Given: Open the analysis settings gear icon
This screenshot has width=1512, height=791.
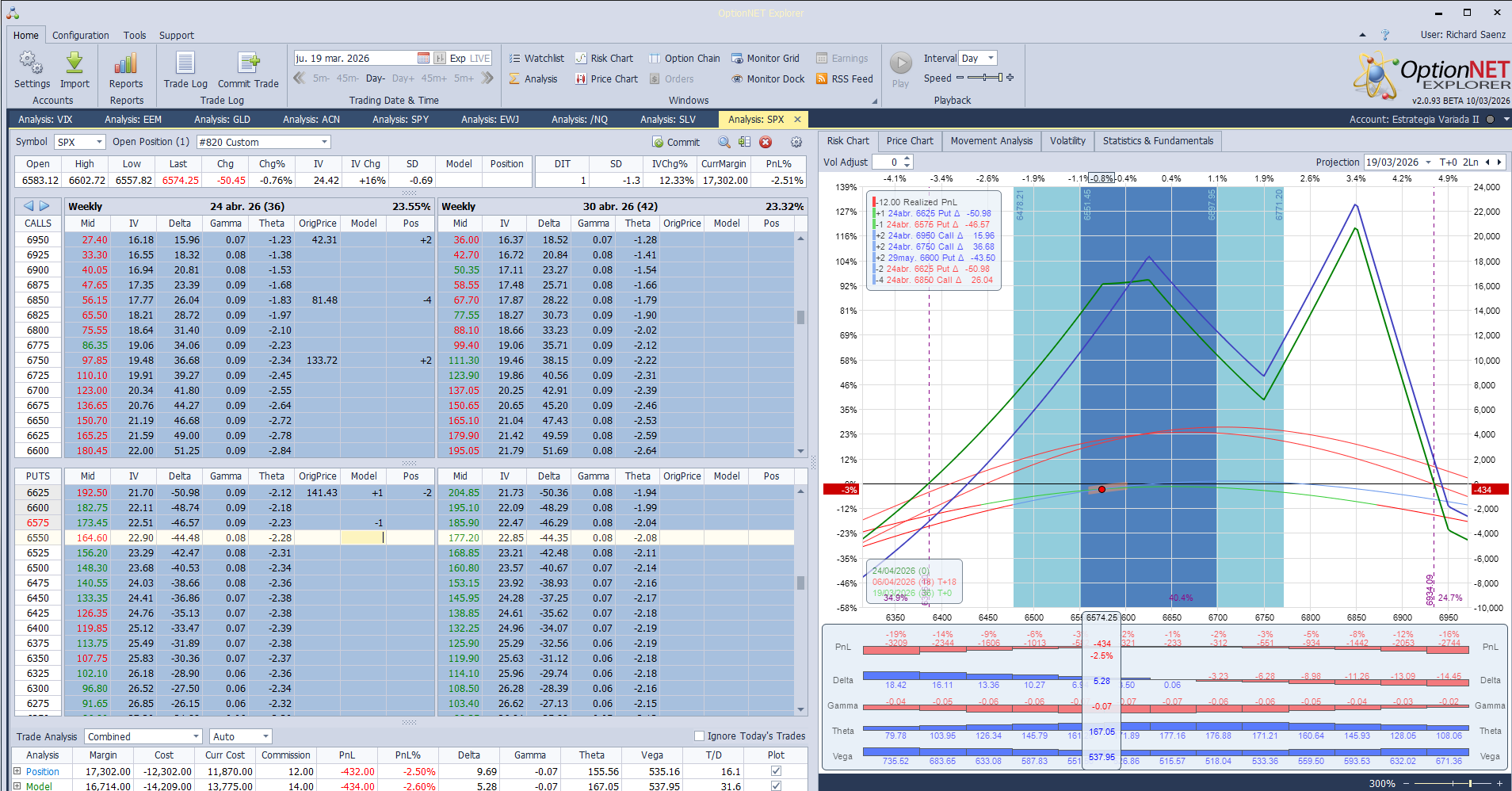Looking at the screenshot, I should click(796, 142).
